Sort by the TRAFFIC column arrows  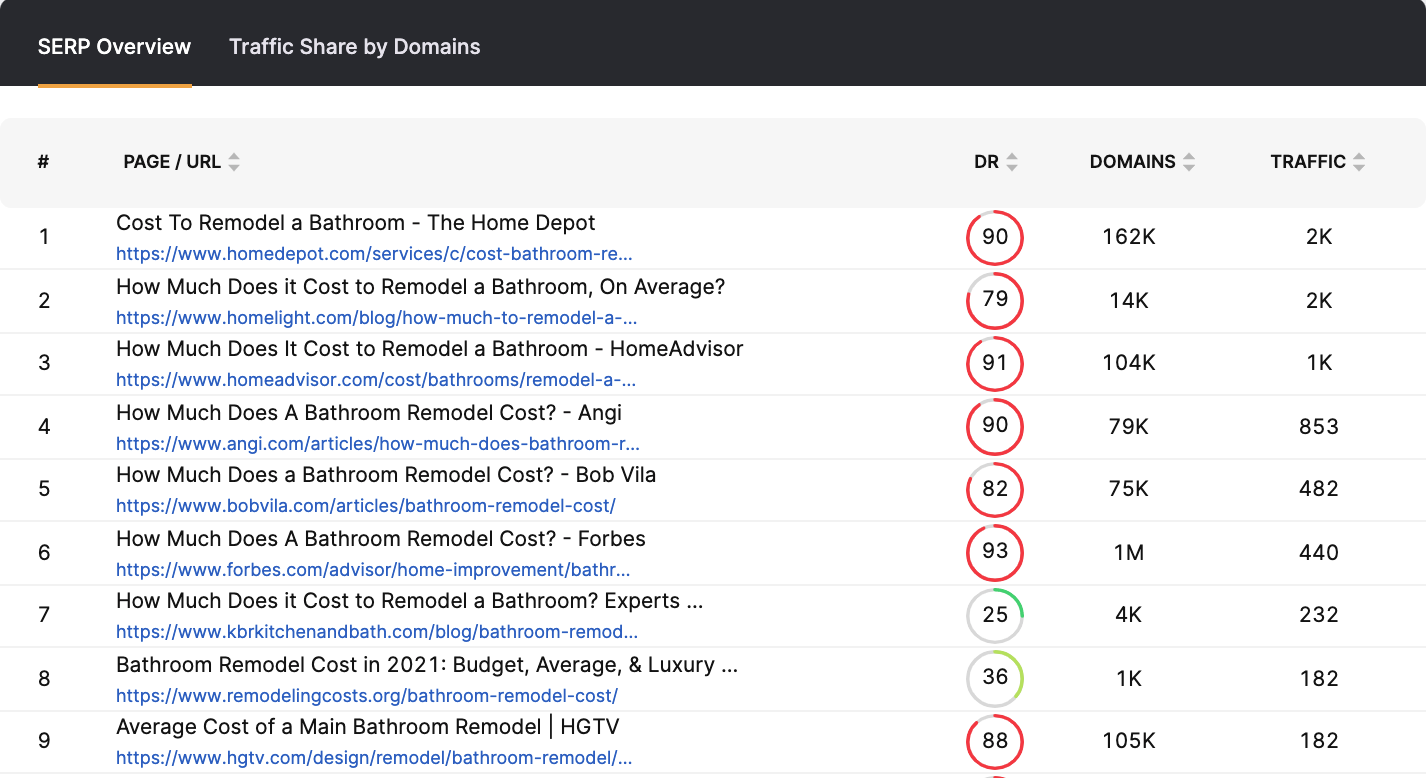pos(1359,162)
